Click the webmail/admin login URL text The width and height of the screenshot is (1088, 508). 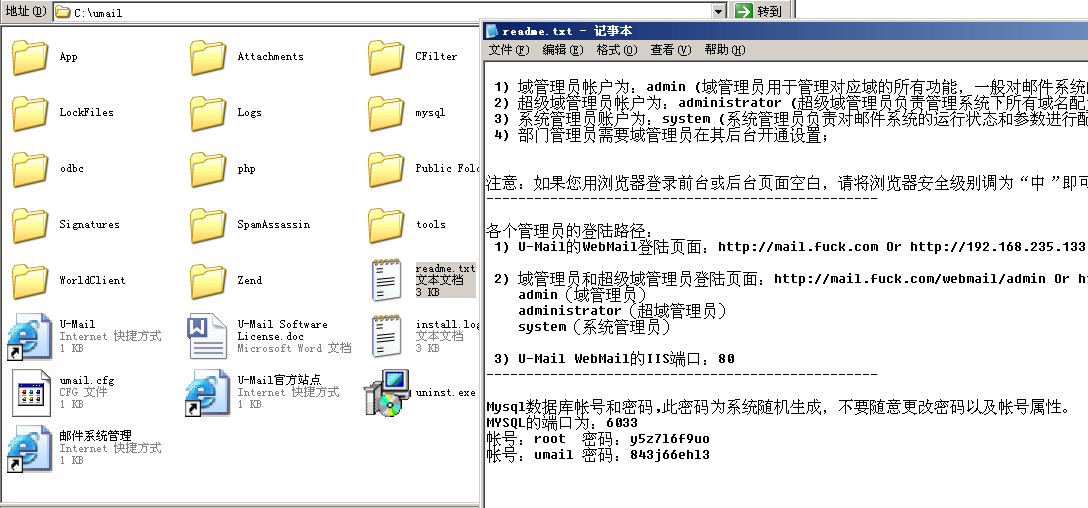[x=910, y=279]
